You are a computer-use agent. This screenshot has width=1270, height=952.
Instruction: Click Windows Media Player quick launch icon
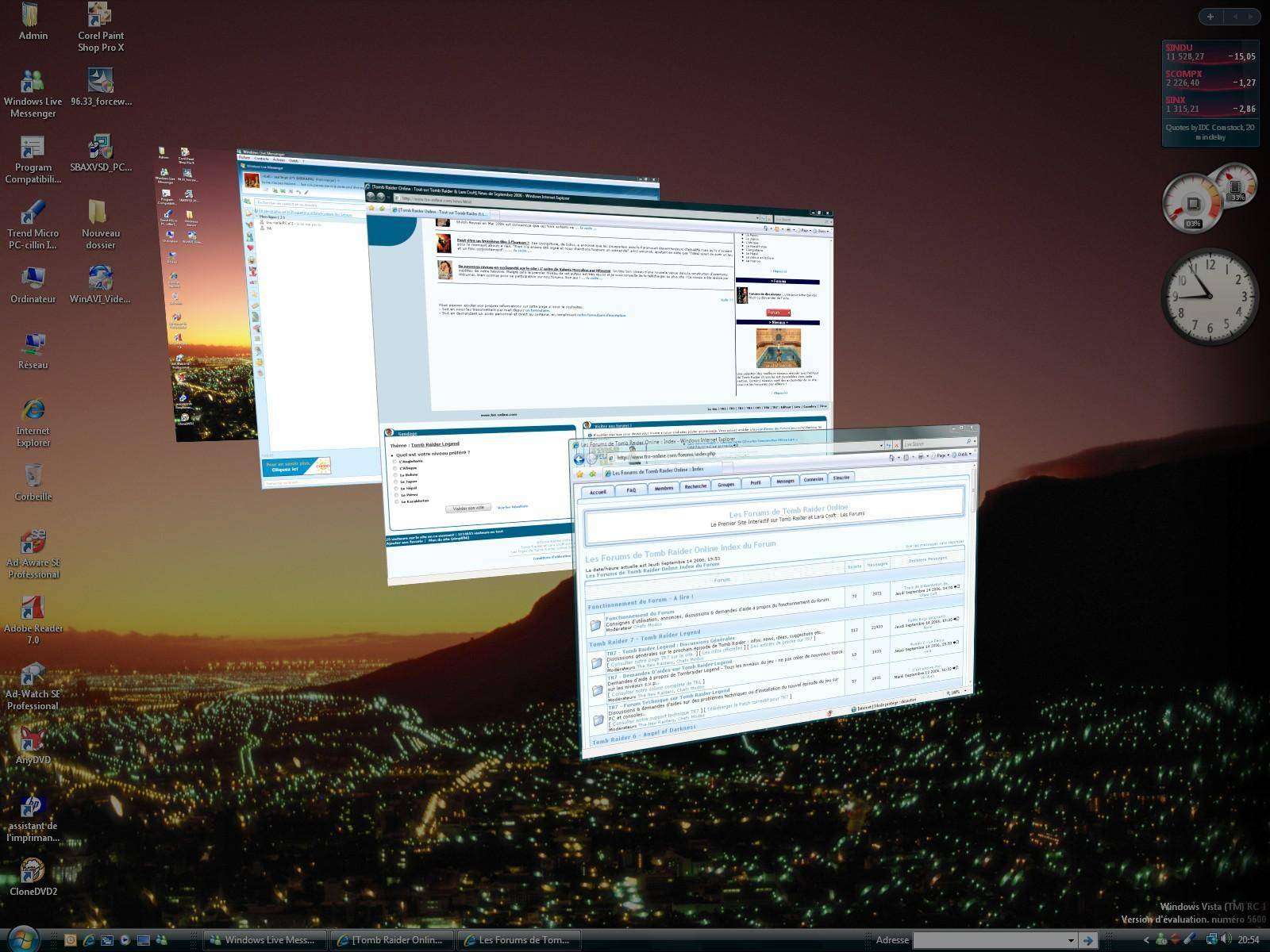click(125, 940)
